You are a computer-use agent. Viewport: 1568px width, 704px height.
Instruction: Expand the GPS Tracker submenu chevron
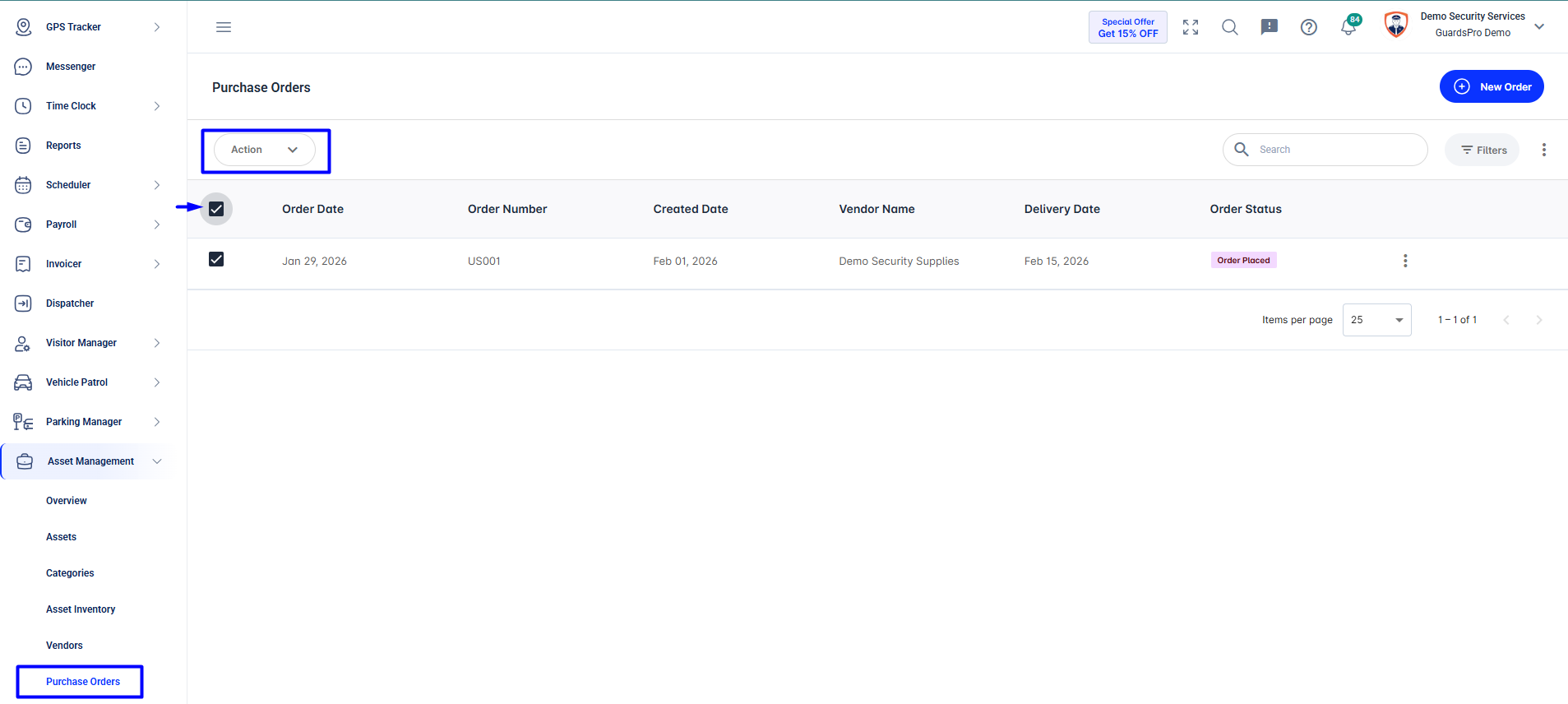click(x=157, y=27)
